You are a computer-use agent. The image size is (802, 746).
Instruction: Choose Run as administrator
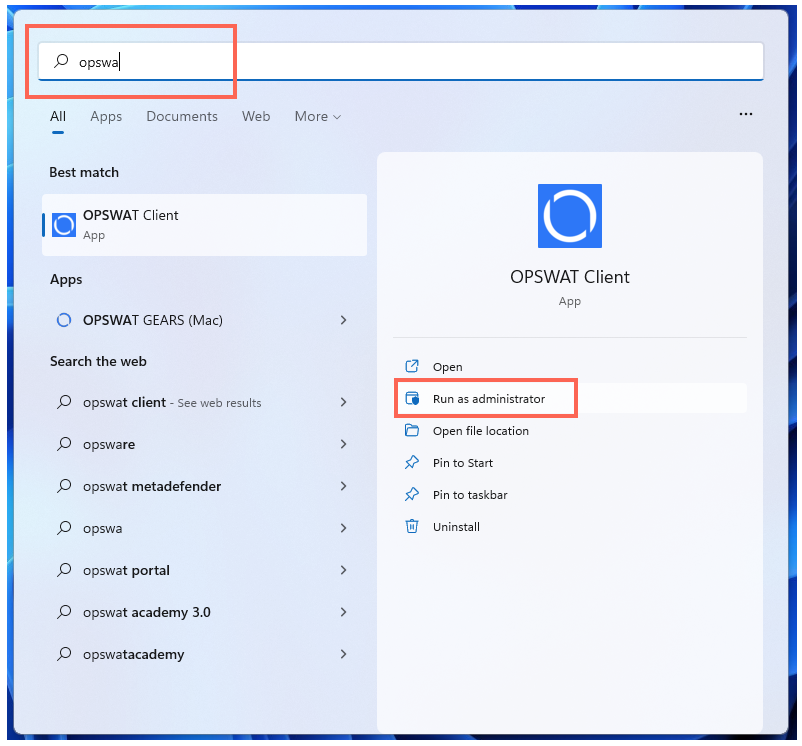click(570, 398)
